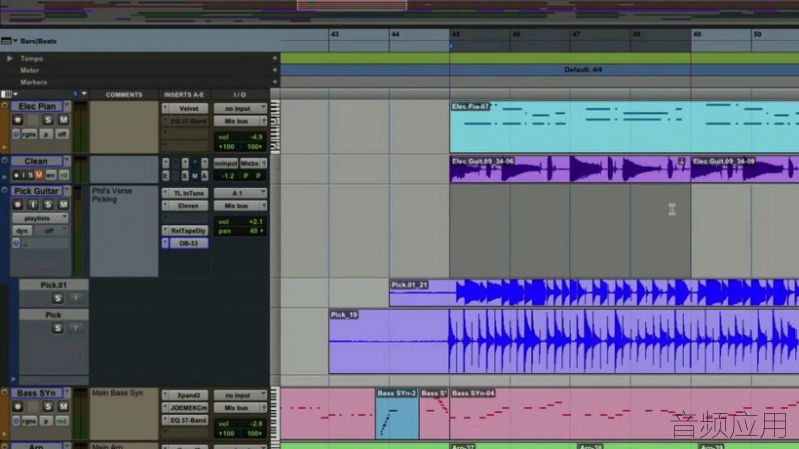Mute the Bass SYn track
Viewport: 799px width, 449px height.
[x=63, y=407]
